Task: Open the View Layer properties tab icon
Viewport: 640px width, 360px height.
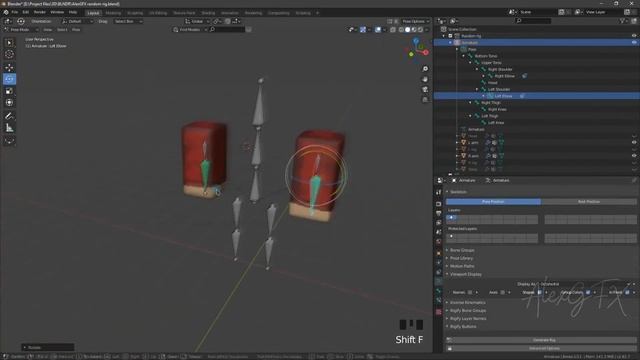Action: (439, 222)
